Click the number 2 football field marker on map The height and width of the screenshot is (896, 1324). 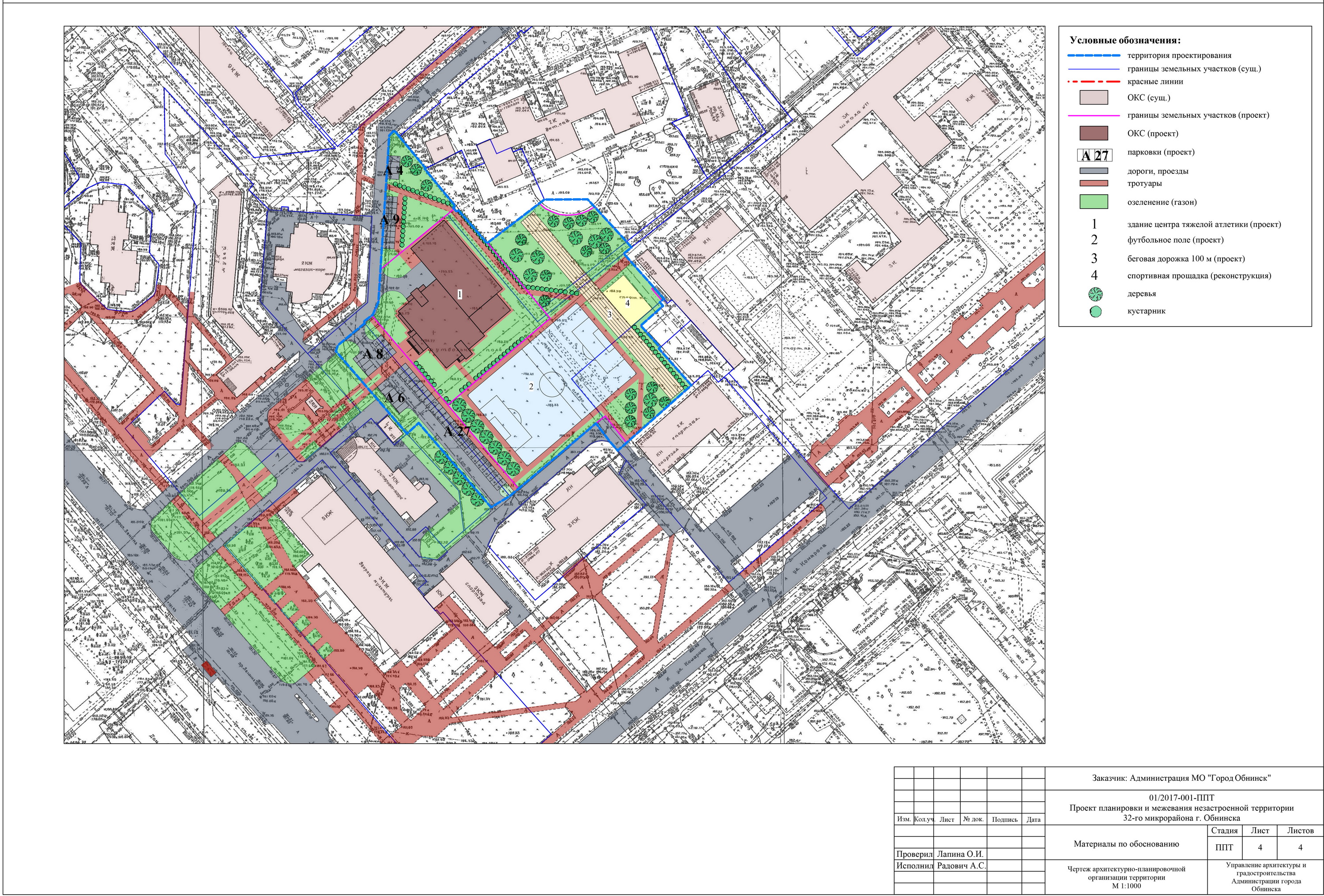(x=531, y=386)
